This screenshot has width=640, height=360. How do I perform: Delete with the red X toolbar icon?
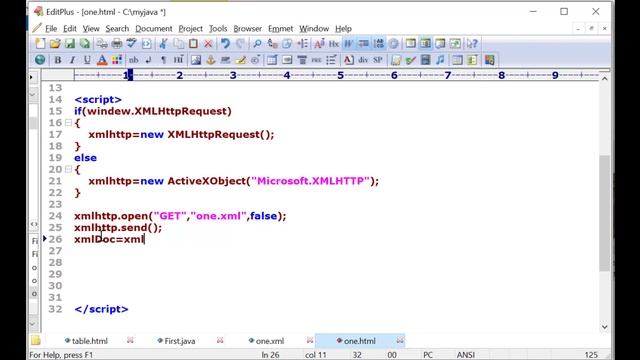[x=208, y=43]
